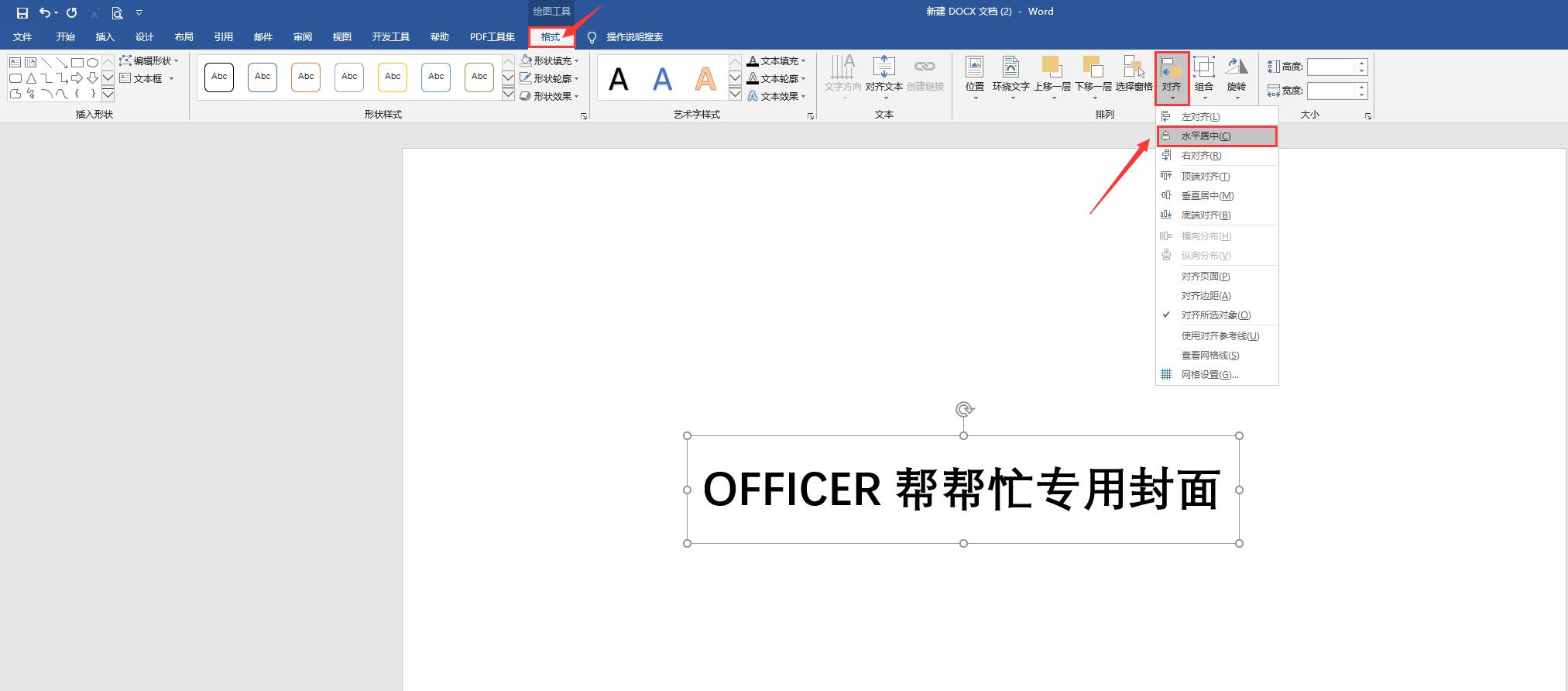Apply the green outline Abc shape style
Viewport: 1568px width, 691px height.
pos(479,77)
